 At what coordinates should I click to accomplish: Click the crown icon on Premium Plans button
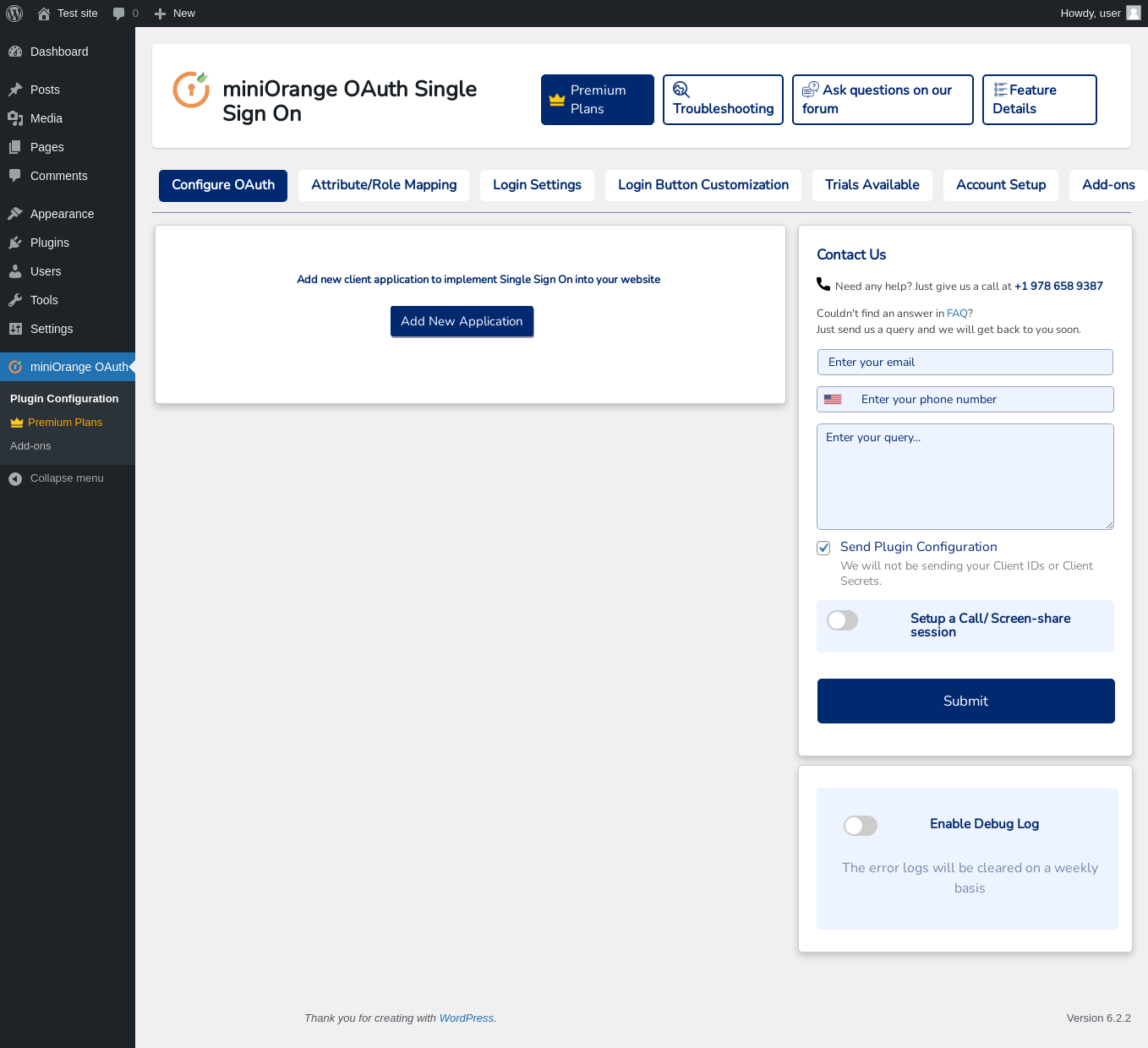[x=557, y=100]
